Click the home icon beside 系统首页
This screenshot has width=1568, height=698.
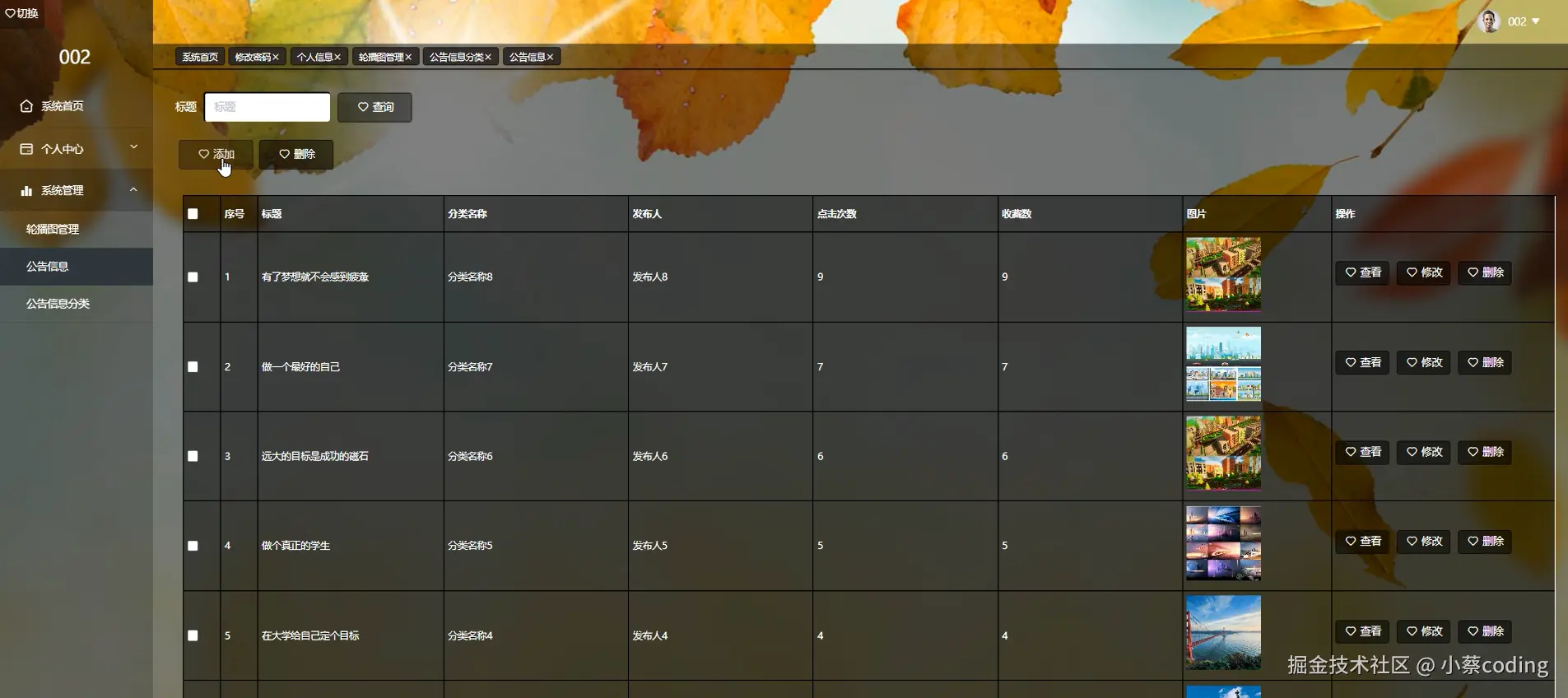[x=26, y=106]
